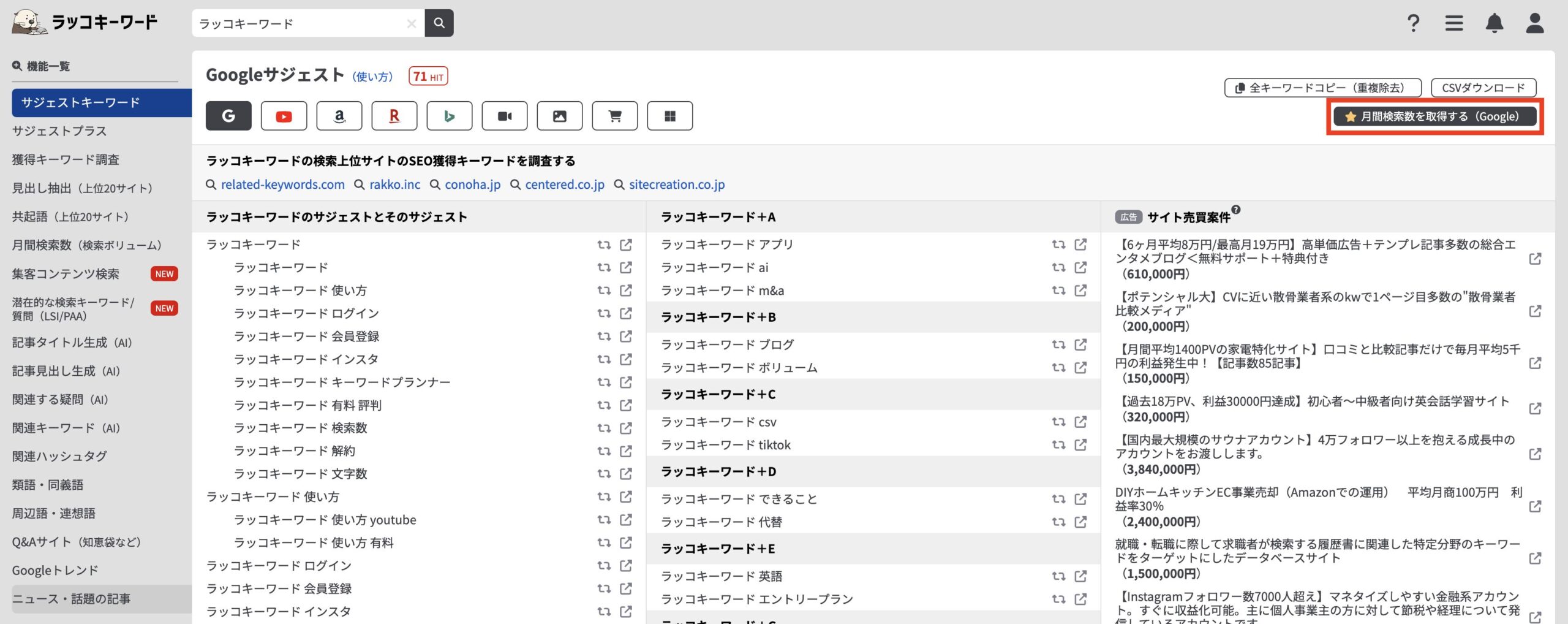The height and width of the screenshot is (624, 1568).
Task: Open 集客コンテンツ検索 in sidebar
Action: coord(66,274)
